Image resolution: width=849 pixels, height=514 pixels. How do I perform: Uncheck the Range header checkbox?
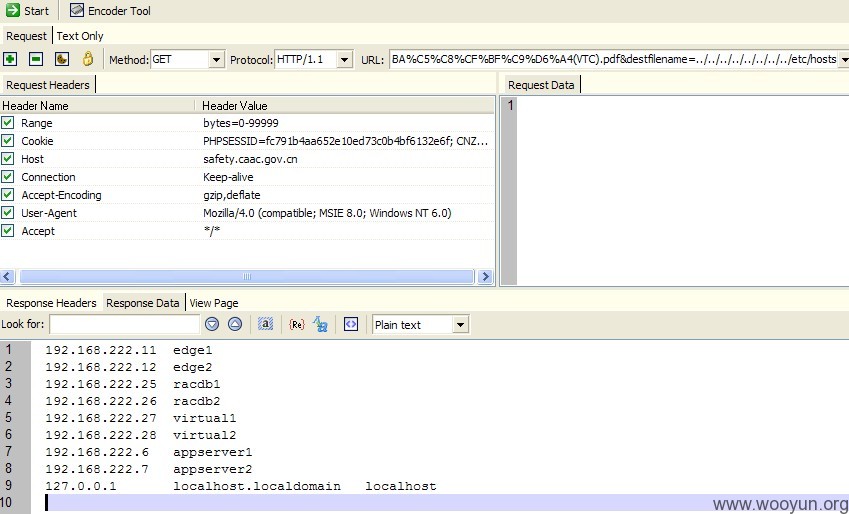point(8,123)
